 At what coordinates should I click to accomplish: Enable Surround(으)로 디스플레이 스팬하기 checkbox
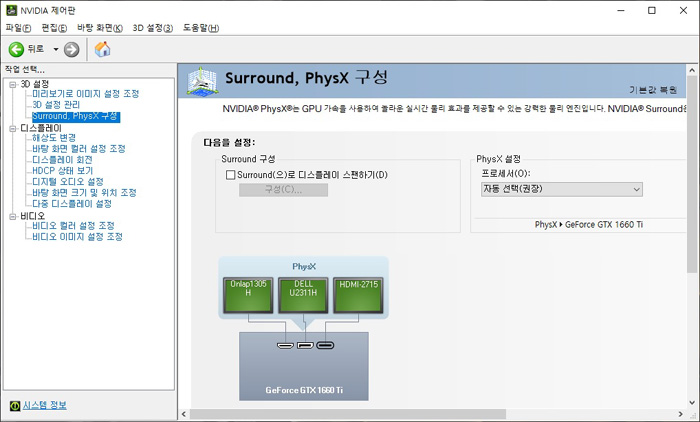(230, 175)
